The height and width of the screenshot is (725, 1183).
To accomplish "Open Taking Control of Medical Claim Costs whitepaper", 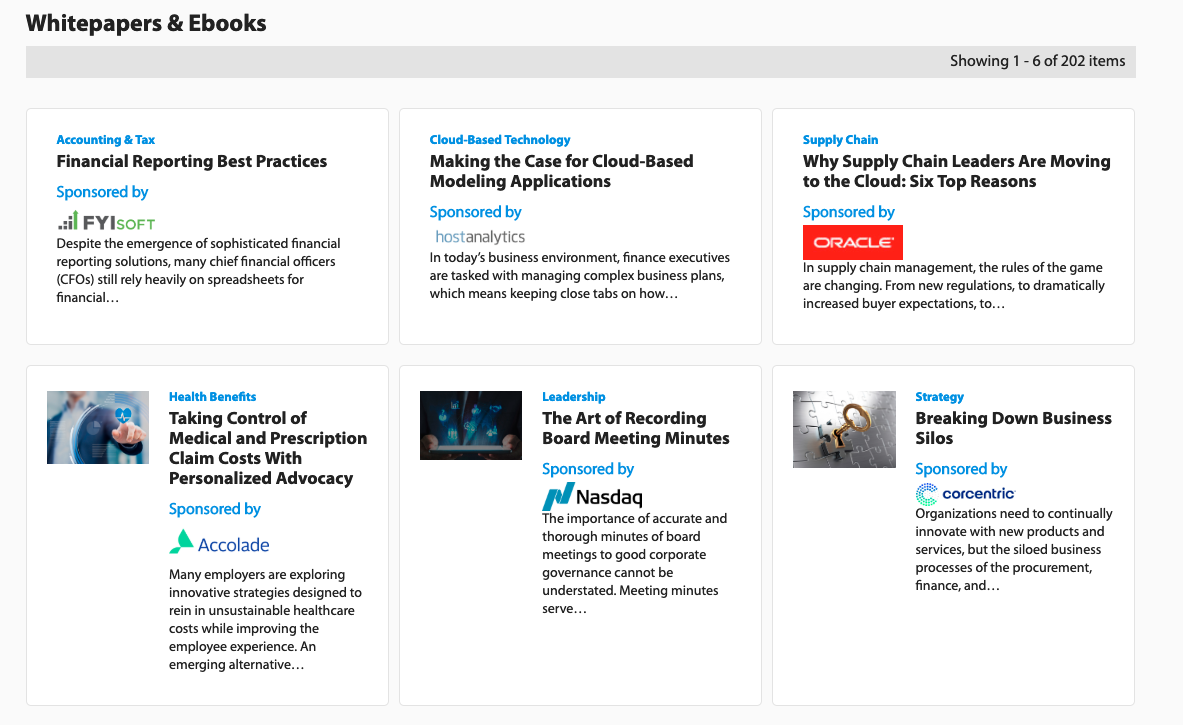I will pos(268,448).
